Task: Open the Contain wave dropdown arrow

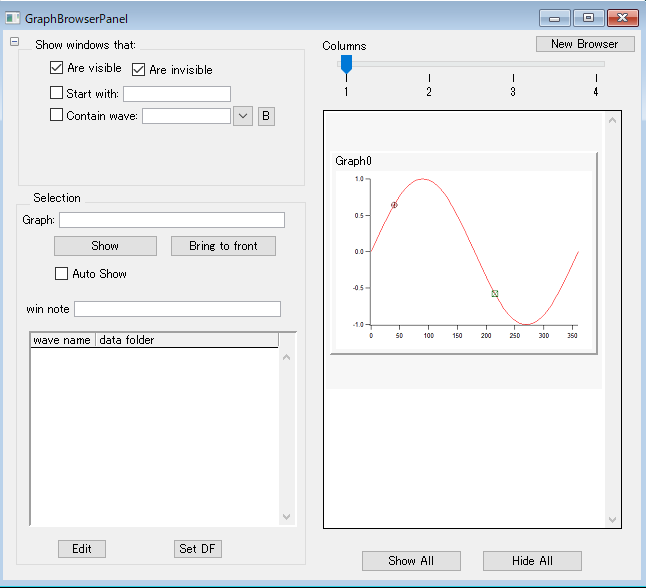Action: pyautogui.click(x=243, y=116)
